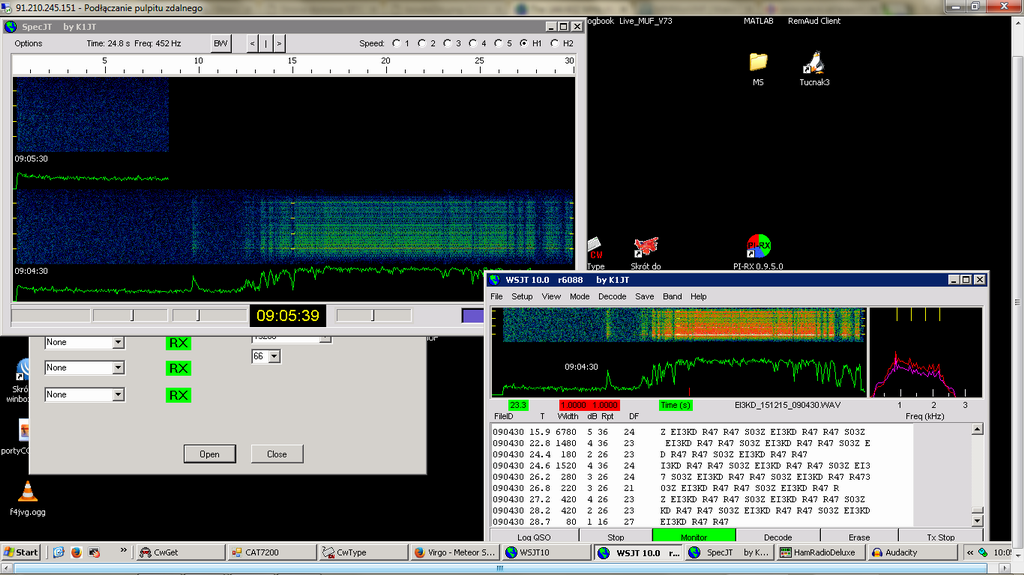Click the purple color box in SpecJT

click(473, 316)
